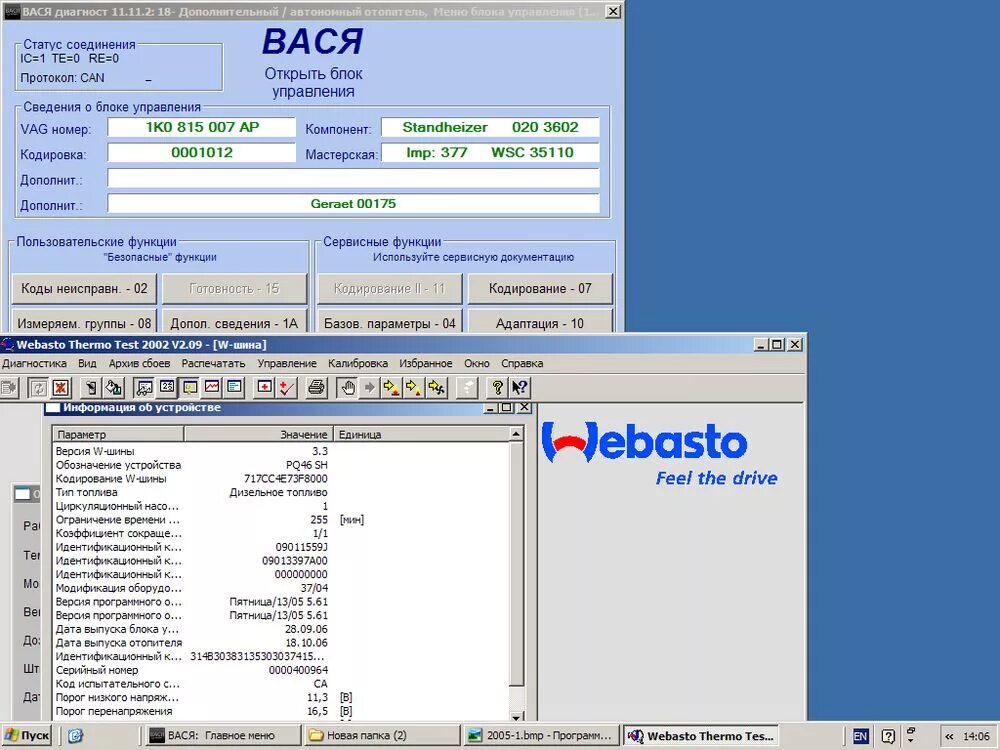This screenshot has height=750, width=1000.
Task: Open the Управление menu
Action: (x=287, y=363)
